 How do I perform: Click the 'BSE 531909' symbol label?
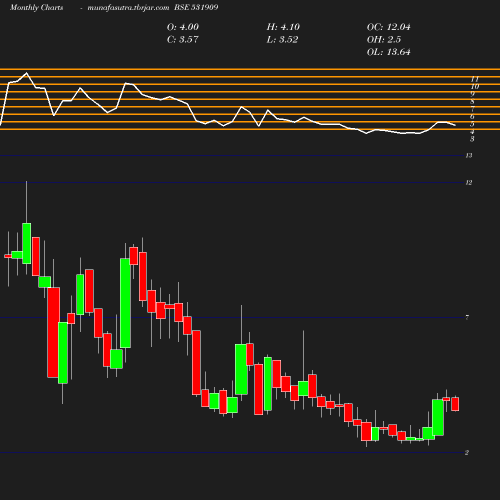[196, 8]
